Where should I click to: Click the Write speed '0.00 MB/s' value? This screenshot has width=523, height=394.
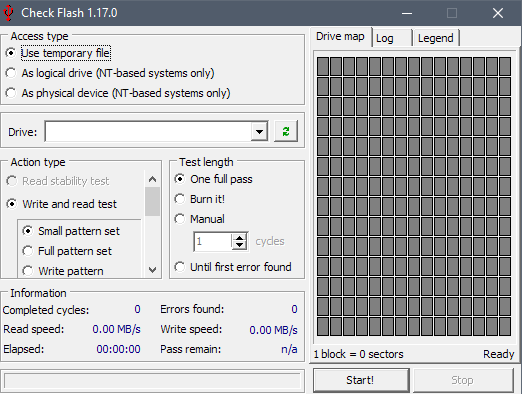click(x=274, y=330)
